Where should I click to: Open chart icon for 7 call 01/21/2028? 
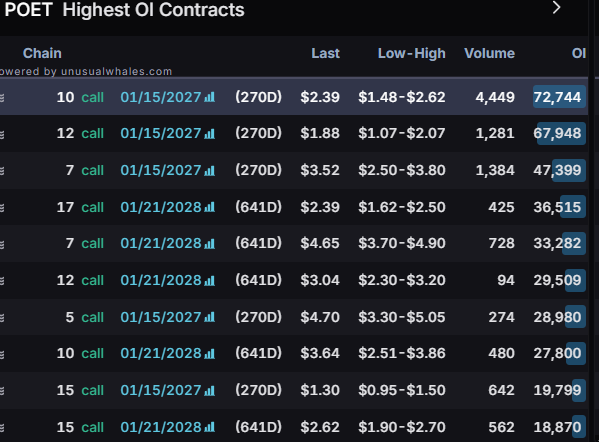209,243
